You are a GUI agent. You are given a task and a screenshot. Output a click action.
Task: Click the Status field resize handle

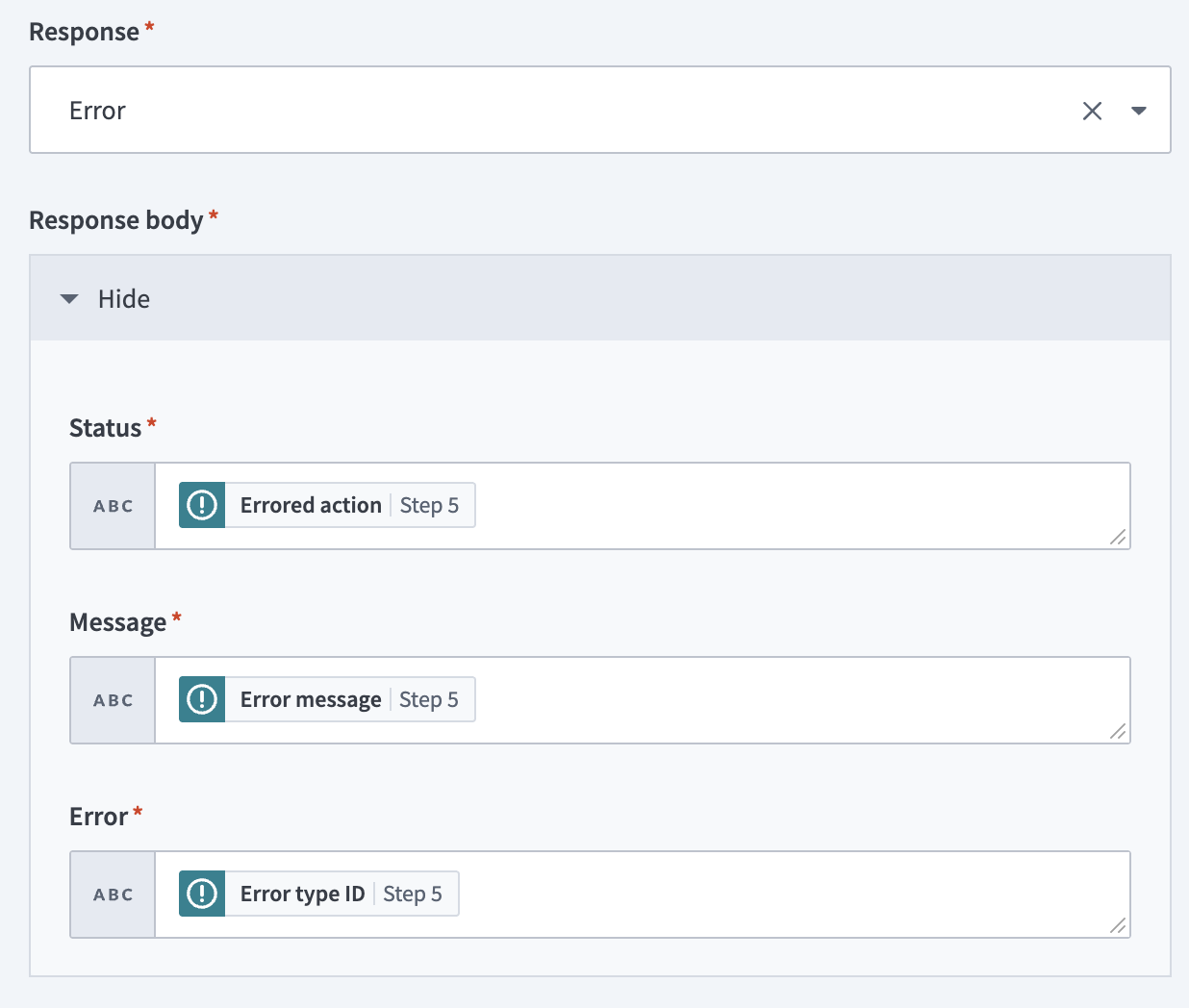click(x=1118, y=538)
